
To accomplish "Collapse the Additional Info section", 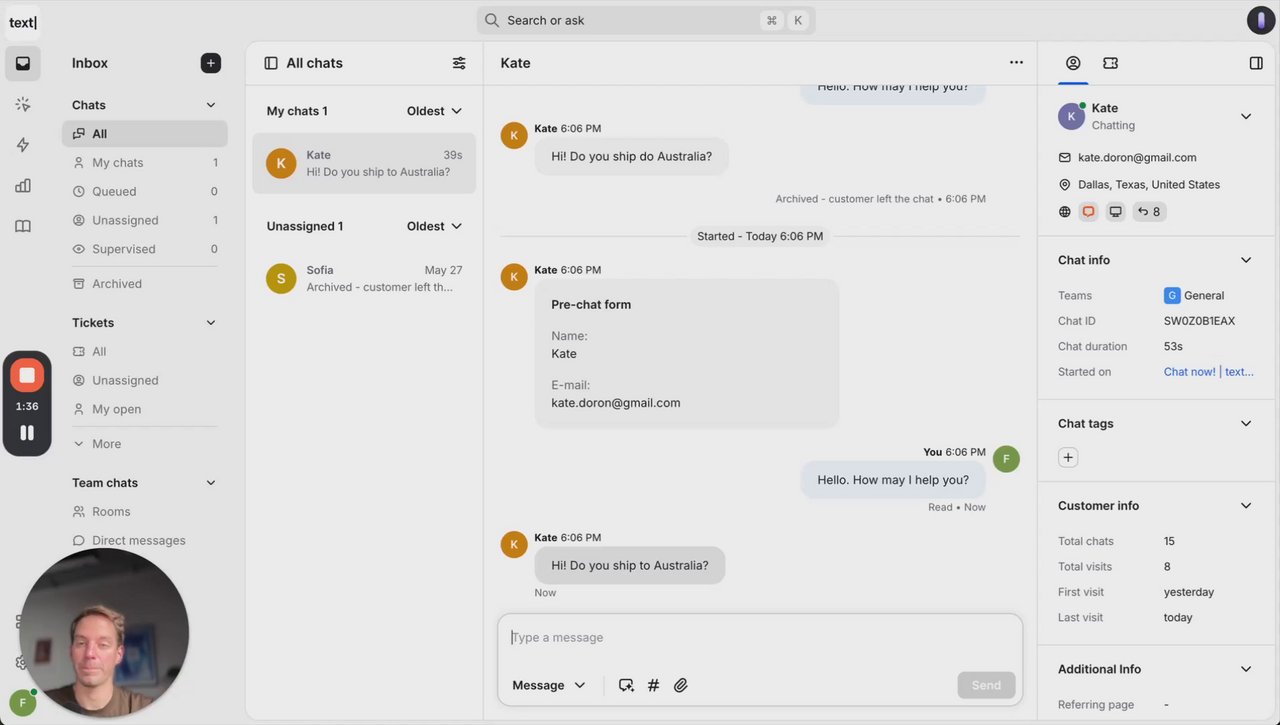I will point(1246,670).
